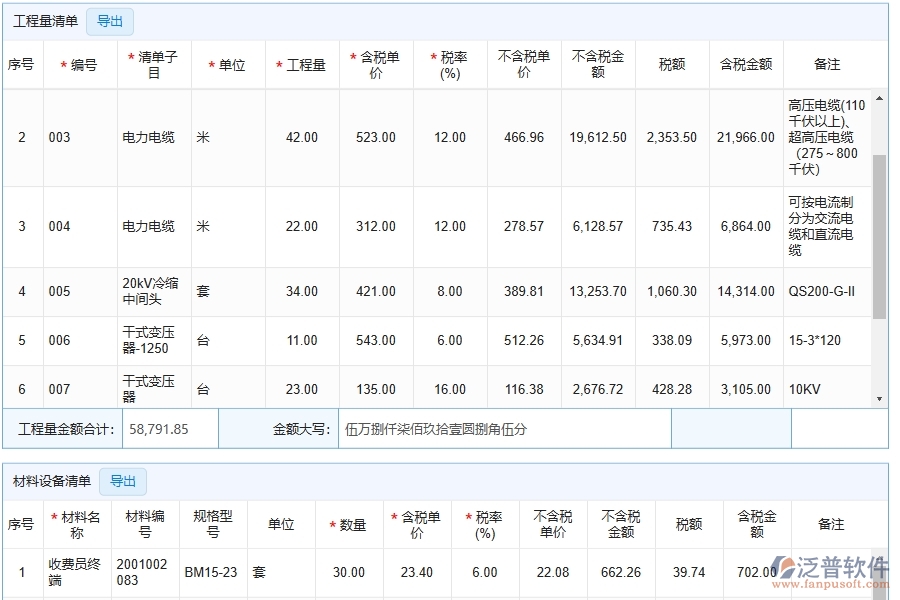The height and width of the screenshot is (600, 900).
Task: Click the 工程量 column header
Action: coord(302,65)
